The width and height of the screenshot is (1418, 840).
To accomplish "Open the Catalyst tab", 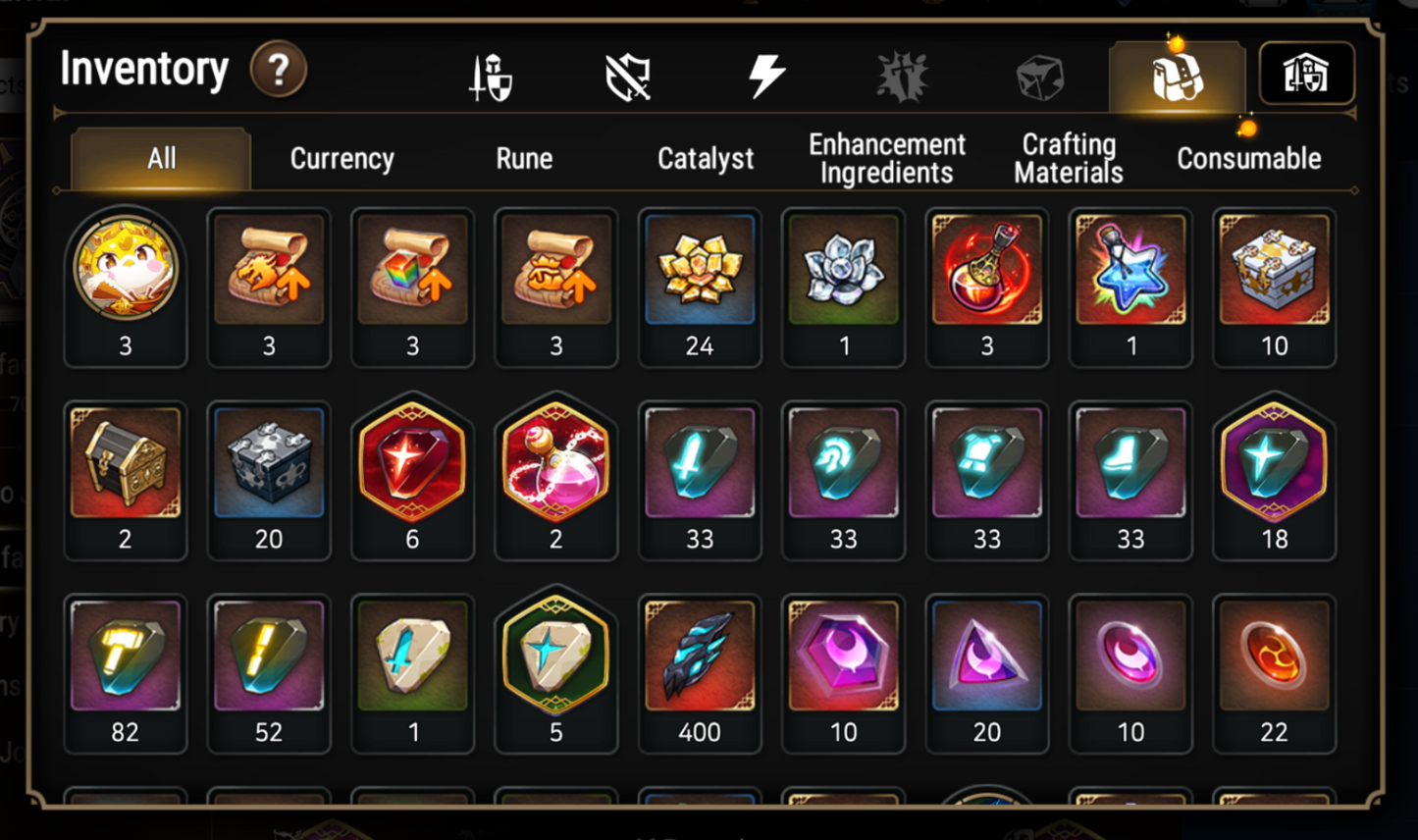I will pos(706,159).
